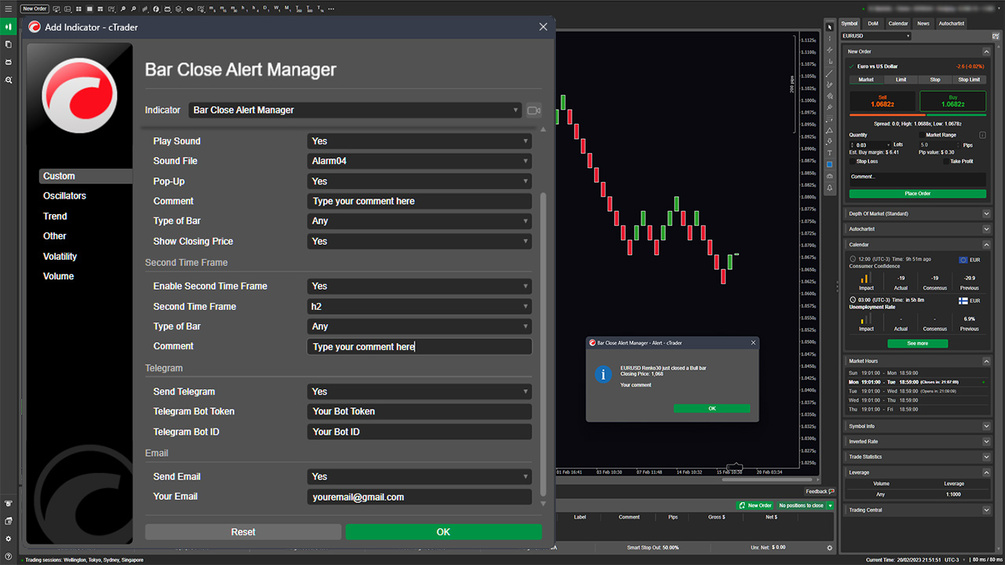
Task: Click the green Place Order button
Action: click(x=917, y=193)
